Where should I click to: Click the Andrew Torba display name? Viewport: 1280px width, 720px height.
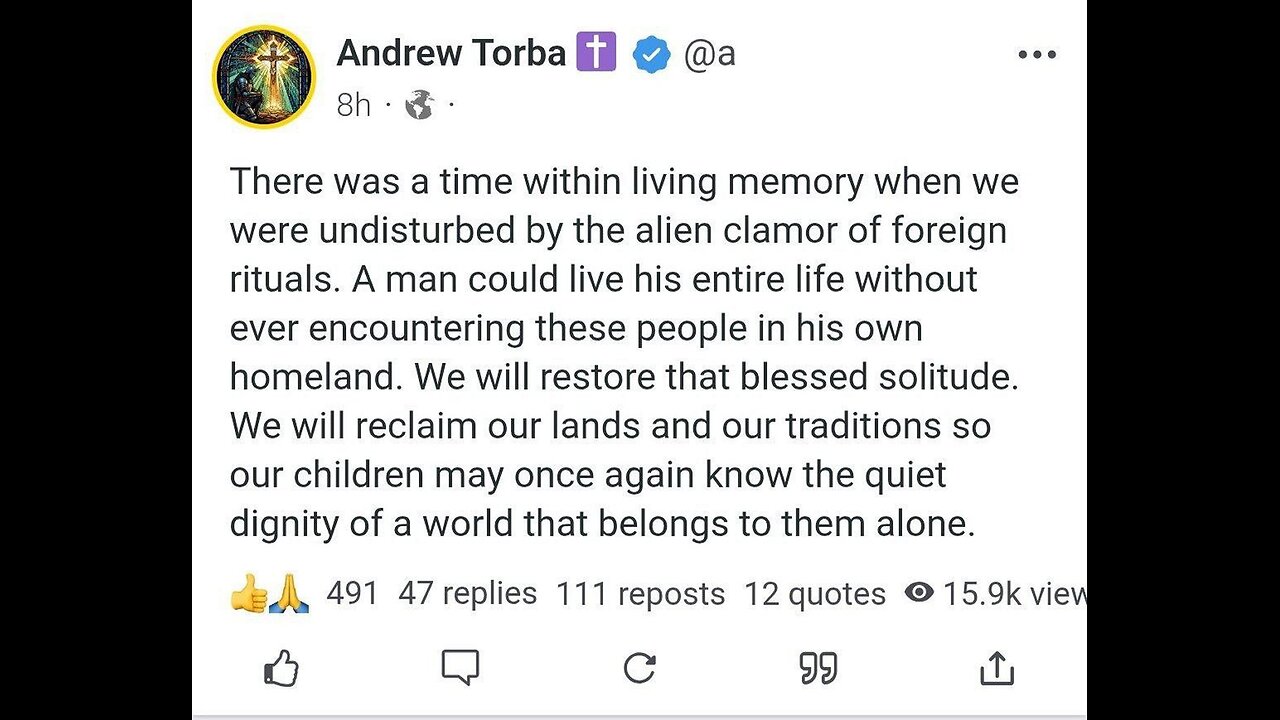451,53
